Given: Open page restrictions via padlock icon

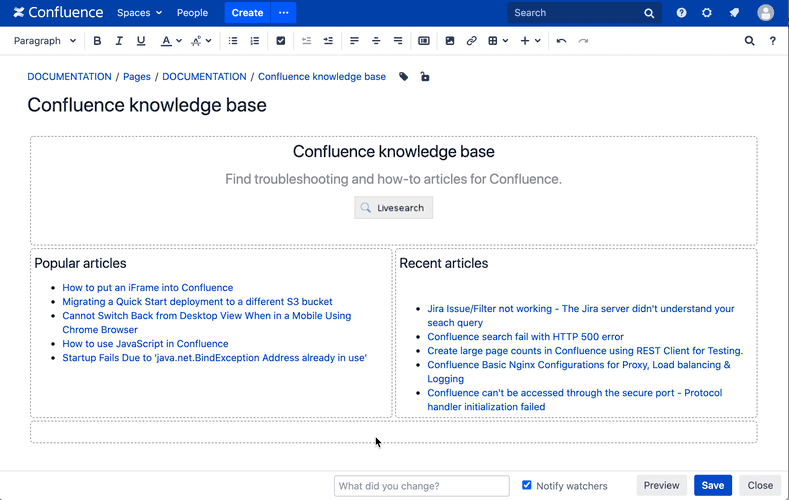Looking at the screenshot, I should pyautogui.click(x=425, y=77).
